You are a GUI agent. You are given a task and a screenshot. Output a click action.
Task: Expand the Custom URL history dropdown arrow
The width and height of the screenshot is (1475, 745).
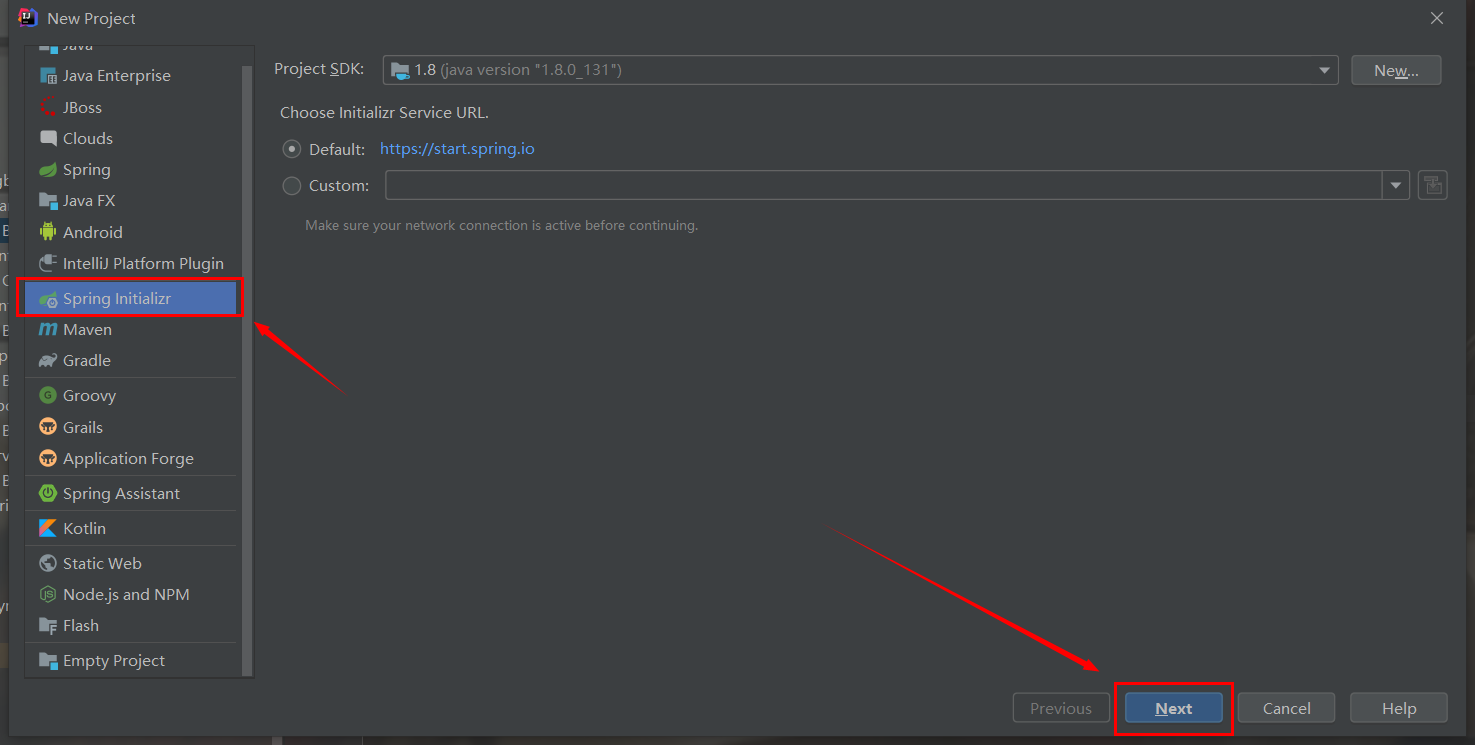pos(1396,185)
